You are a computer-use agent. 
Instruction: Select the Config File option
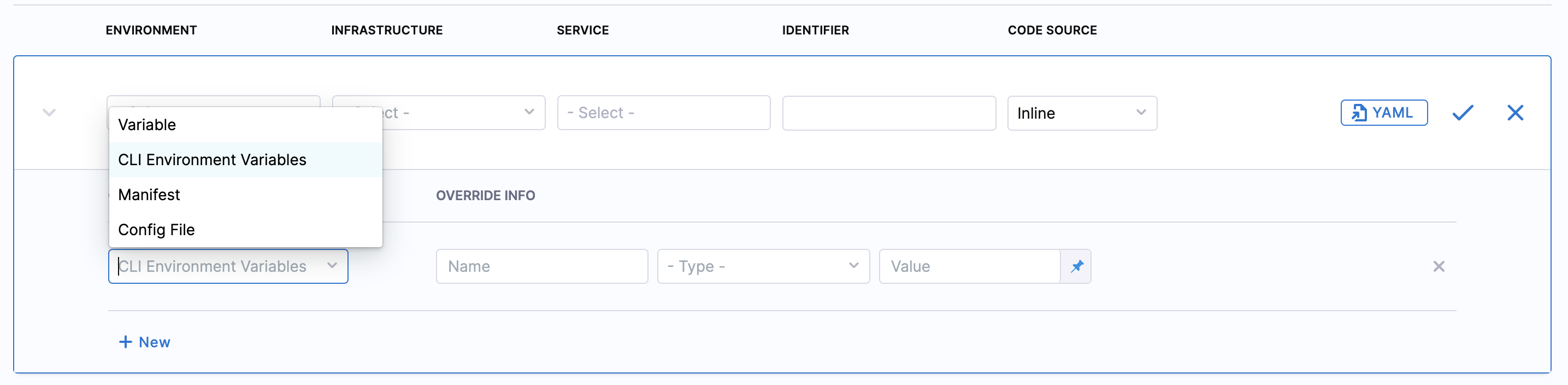point(156,230)
